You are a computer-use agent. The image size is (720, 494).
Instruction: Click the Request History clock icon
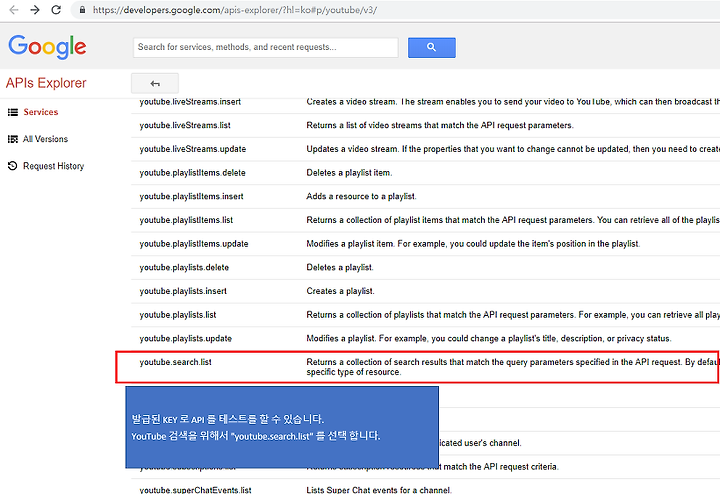point(13,166)
